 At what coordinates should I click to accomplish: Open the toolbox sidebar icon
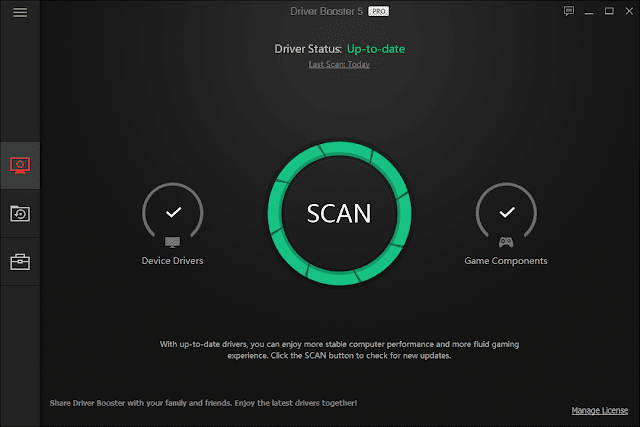point(20,262)
